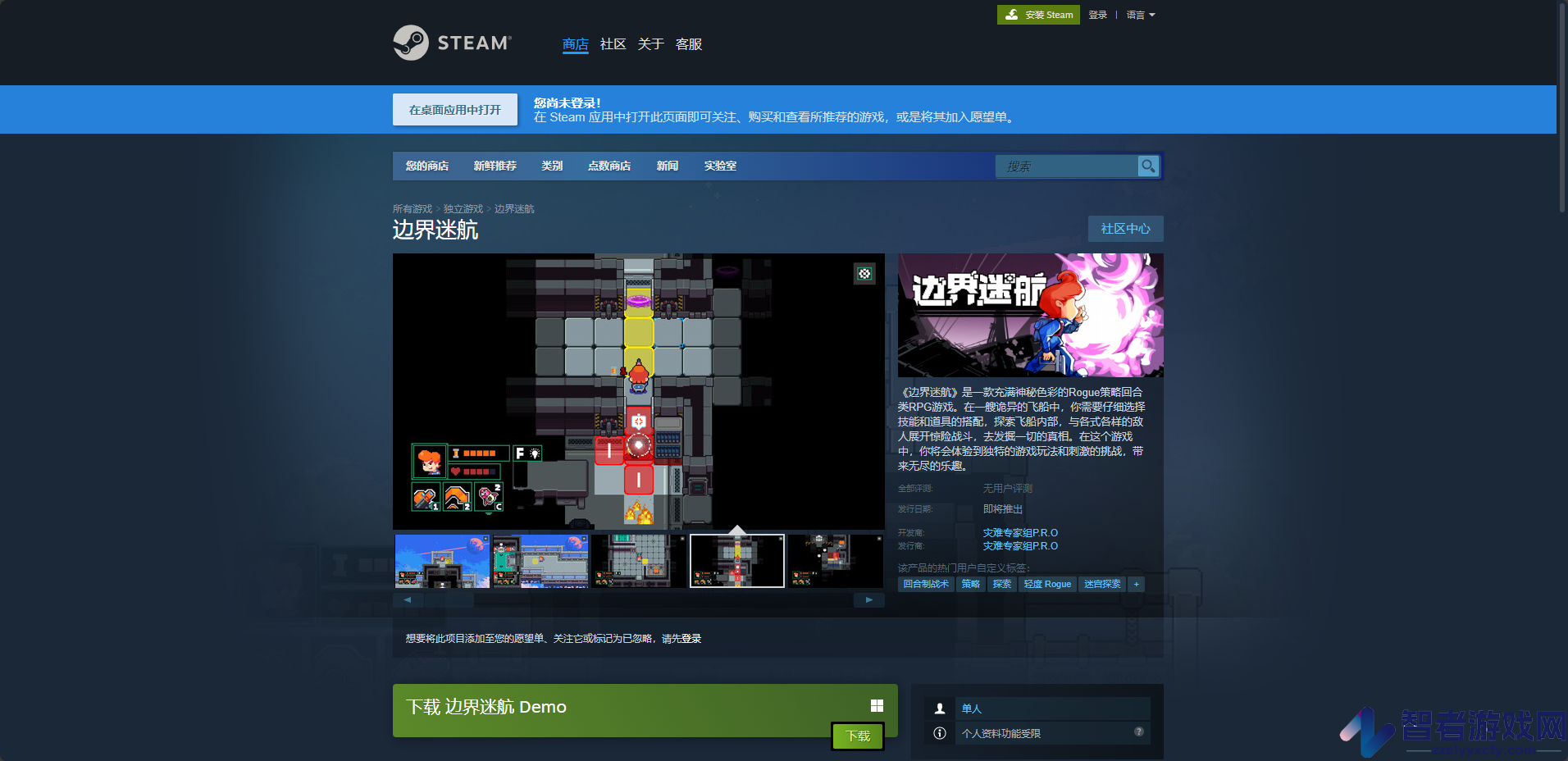1568x761 pixels.
Task: Click the 策略 tag
Action: (971, 584)
